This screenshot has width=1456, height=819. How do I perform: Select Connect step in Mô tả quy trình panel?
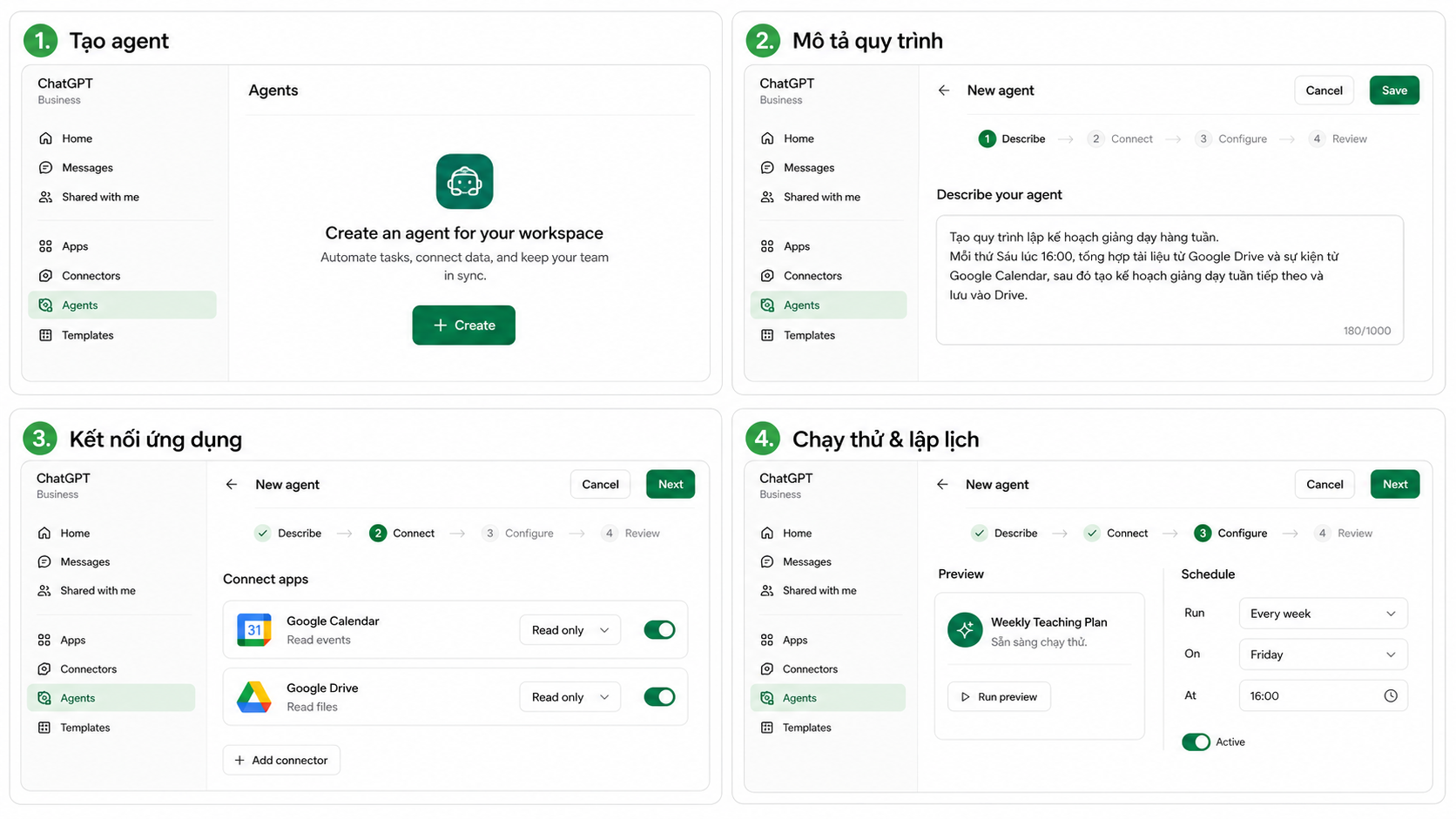tap(1120, 139)
